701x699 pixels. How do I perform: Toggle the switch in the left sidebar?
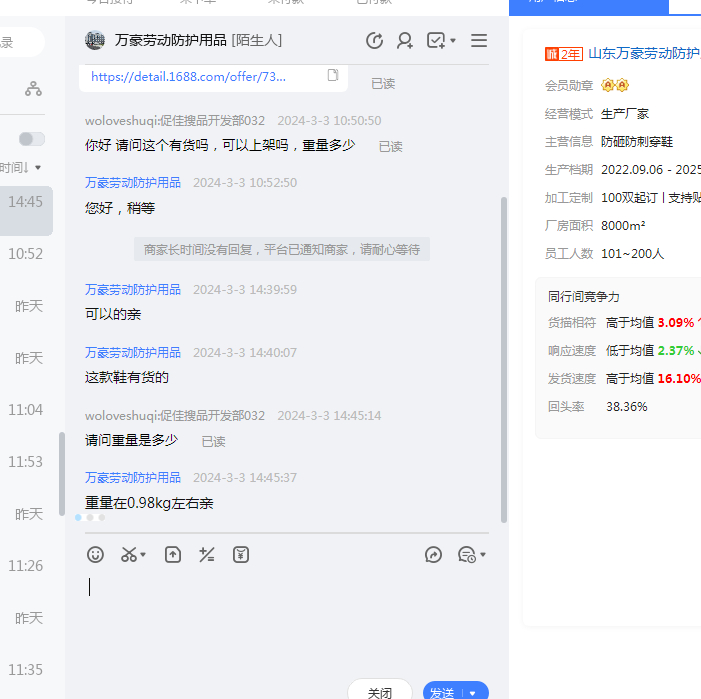tap(32, 139)
